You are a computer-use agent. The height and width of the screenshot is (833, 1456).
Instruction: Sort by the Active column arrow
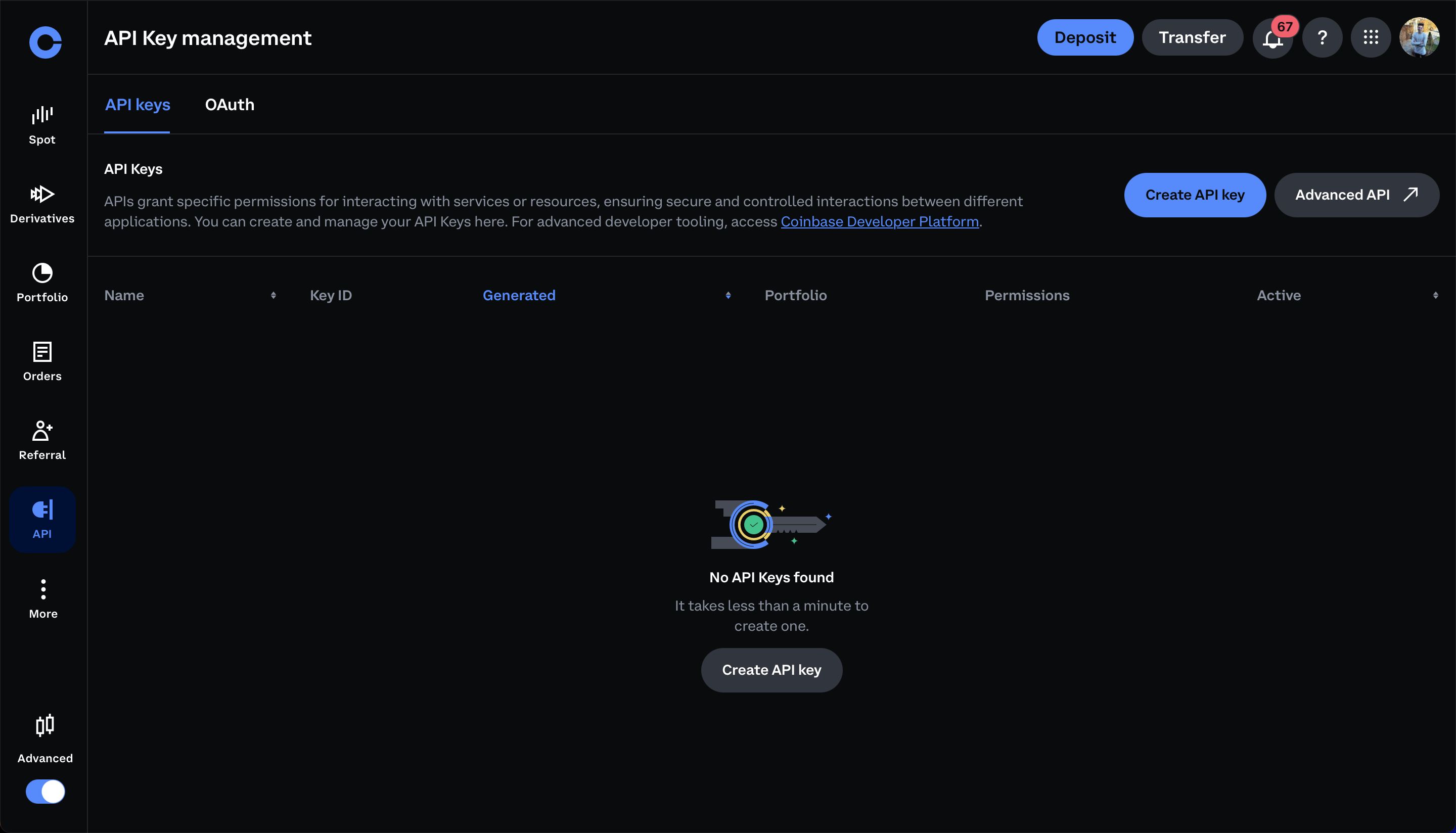[x=1435, y=295]
